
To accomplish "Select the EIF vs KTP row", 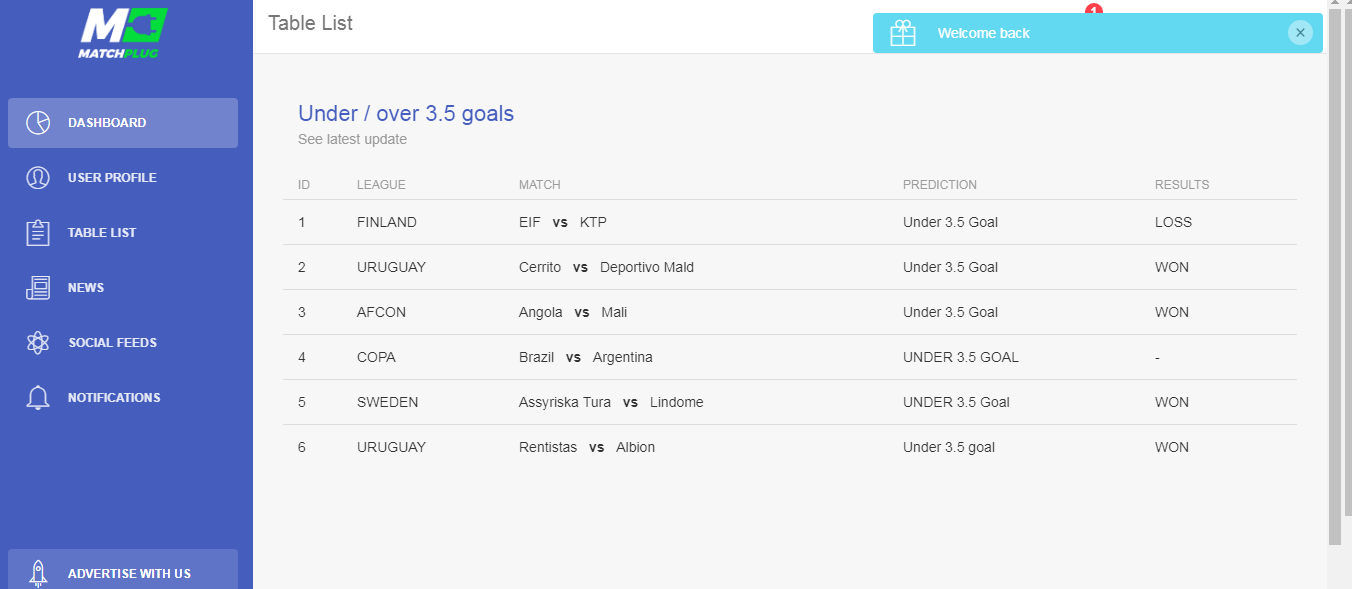I will (790, 222).
